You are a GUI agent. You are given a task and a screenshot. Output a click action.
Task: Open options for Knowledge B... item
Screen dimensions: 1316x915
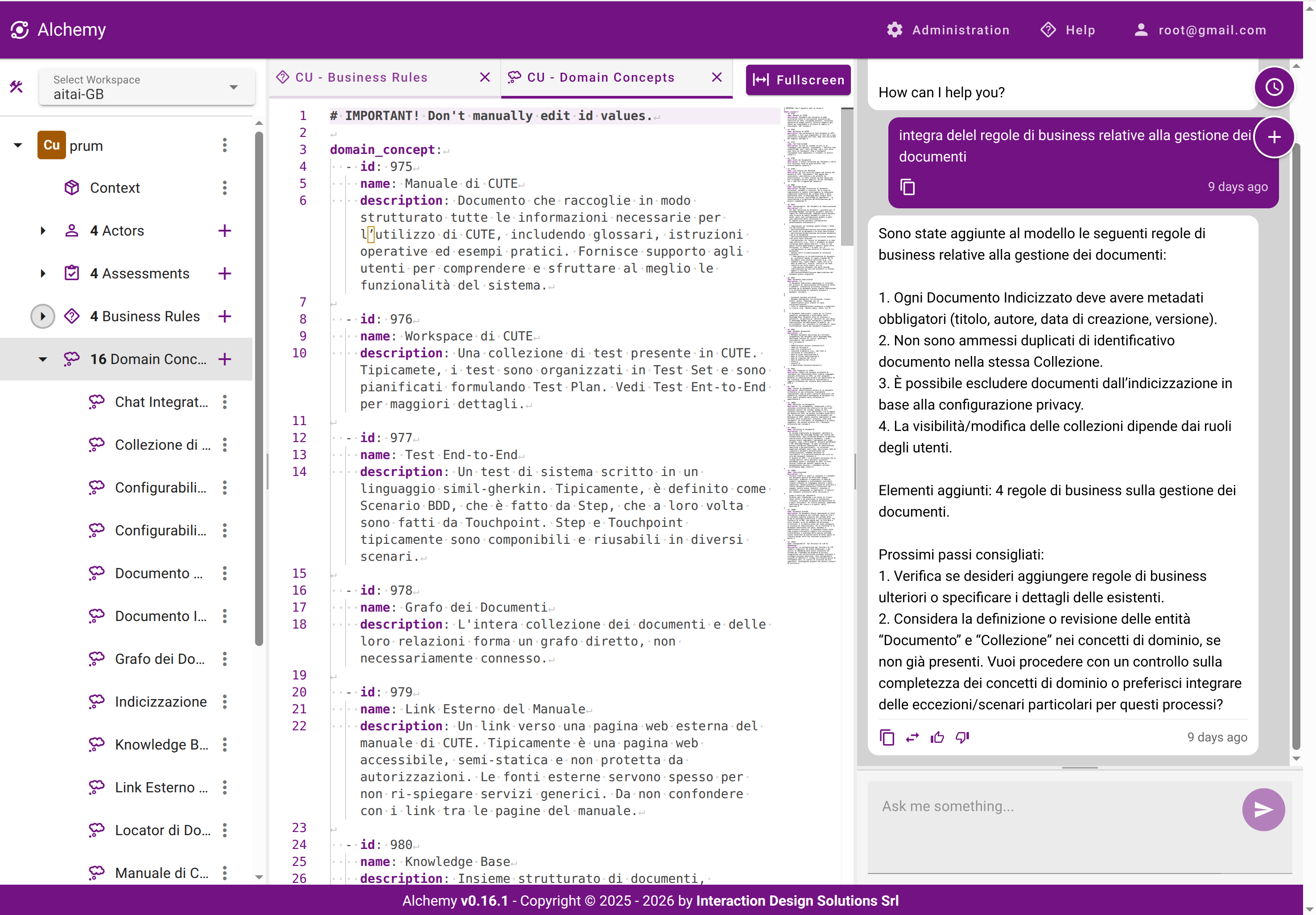point(225,745)
